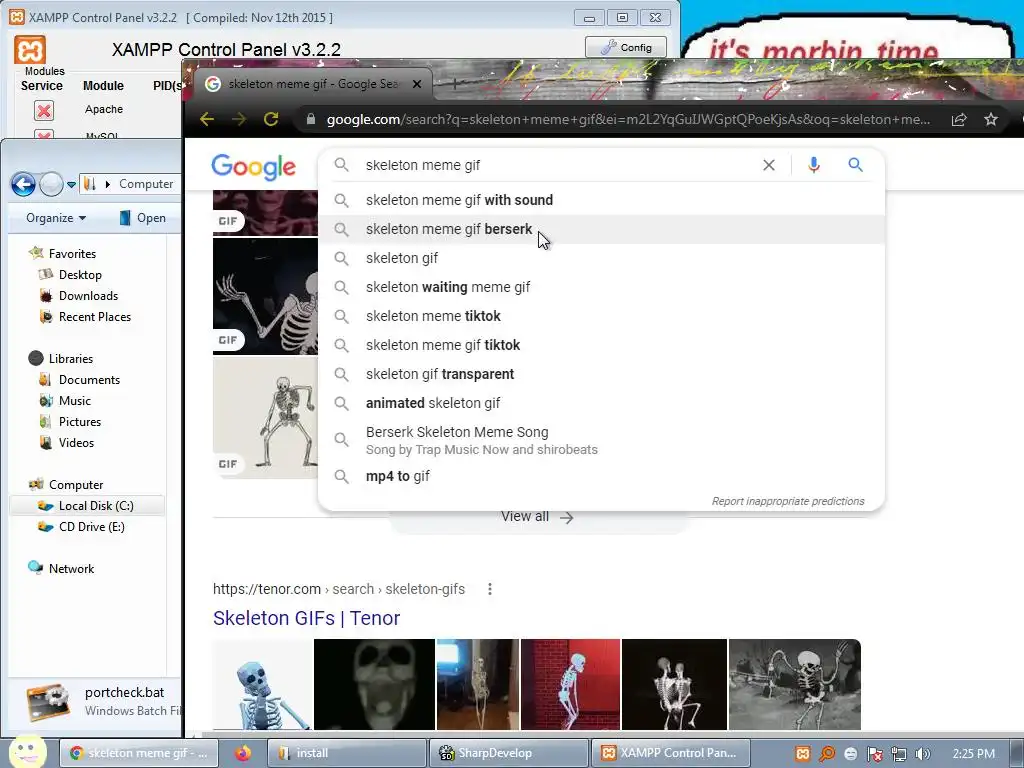Choose suggestion 'skeleton meme gif with sound'
The image size is (1024, 768).
601,200
